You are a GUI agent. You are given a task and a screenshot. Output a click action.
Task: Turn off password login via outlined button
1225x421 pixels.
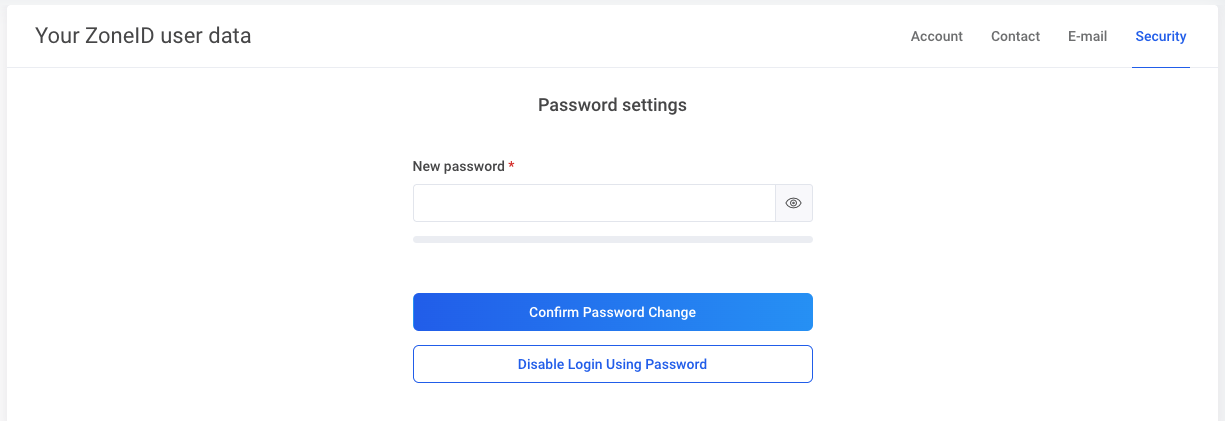(x=612, y=364)
